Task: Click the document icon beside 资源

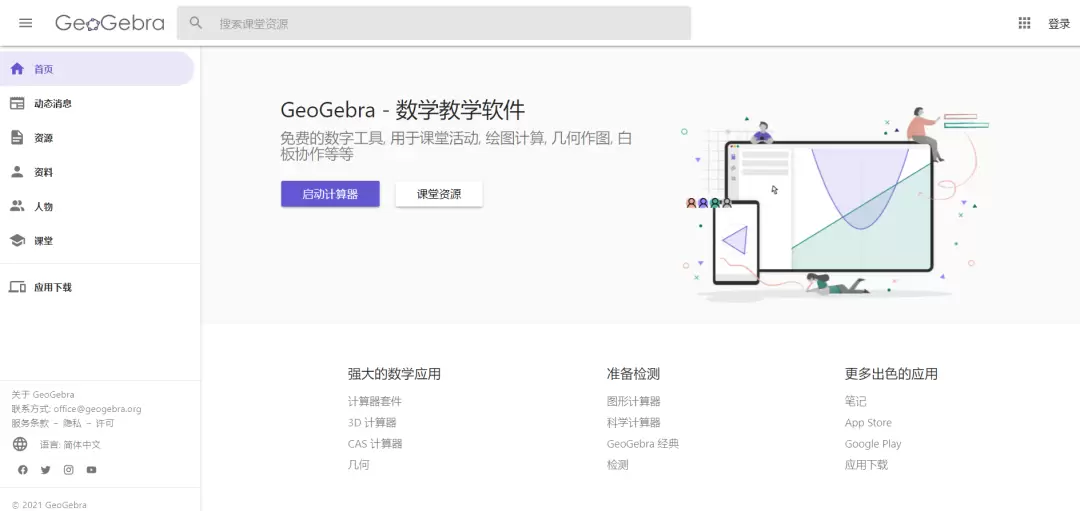Action: 17,138
